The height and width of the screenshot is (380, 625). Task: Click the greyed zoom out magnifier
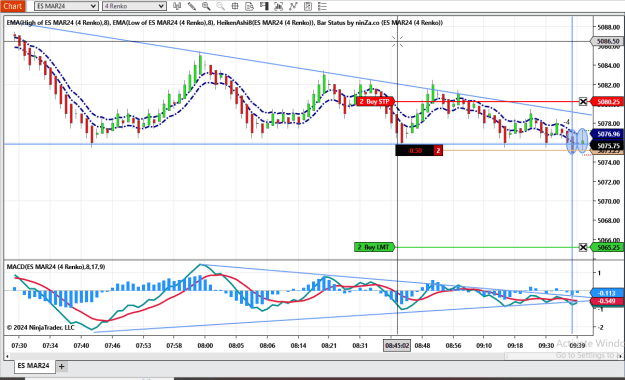click(220, 6)
